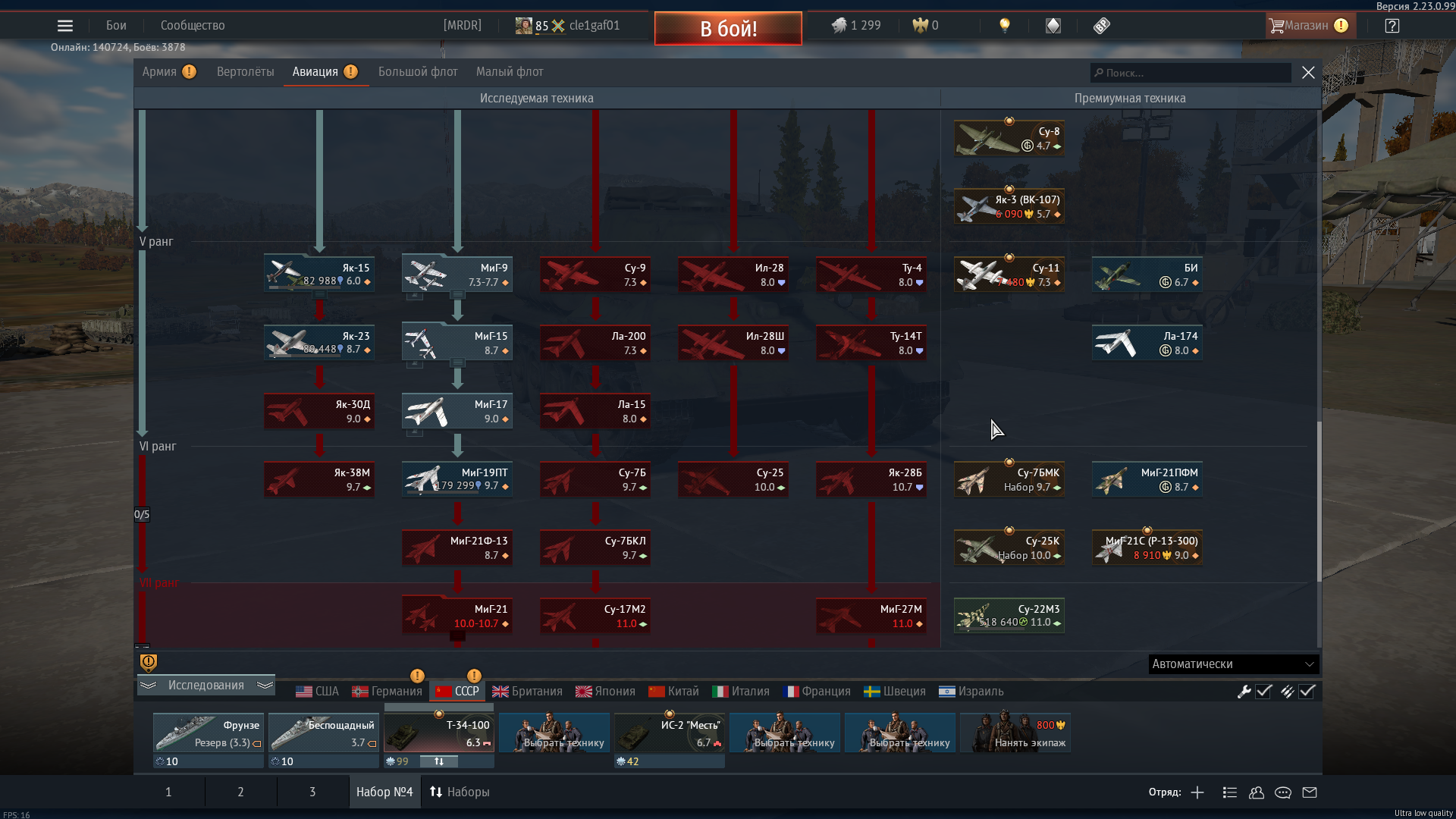Viewport: 1456px width, 819px height.
Task: Toggle auto-refill ammo checkbox
Action: click(1307, 692)
